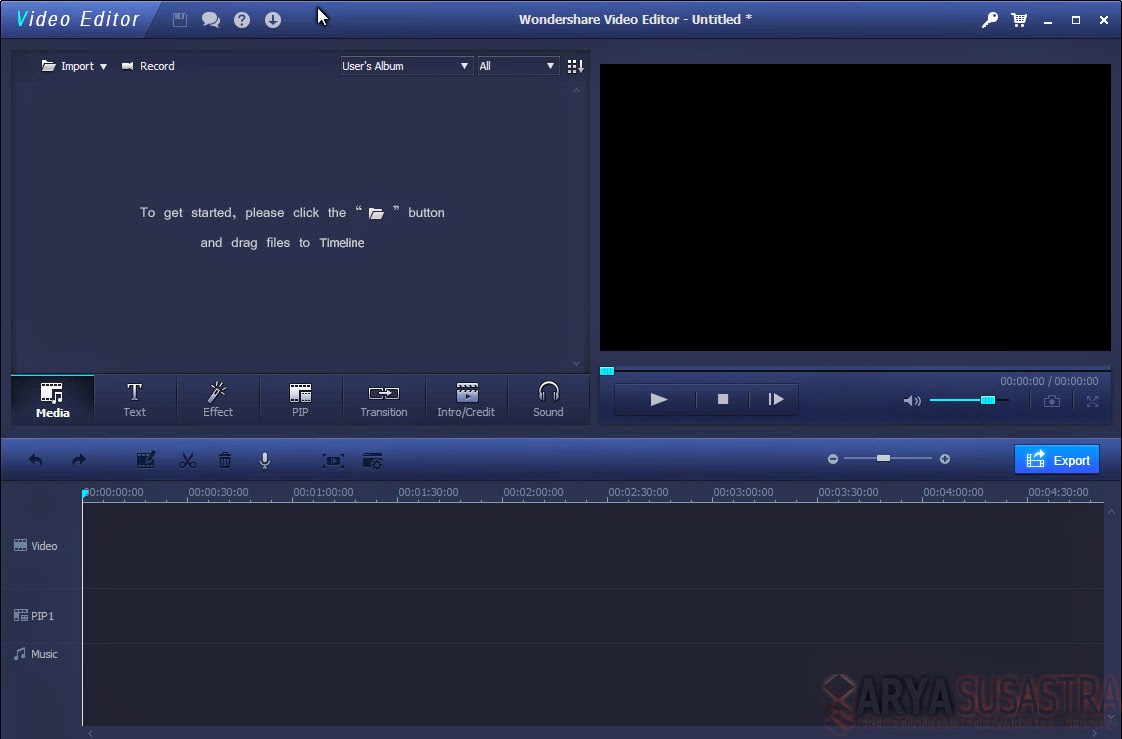
Task: Select the Intro/Credit tab
Action: point(466,399)
